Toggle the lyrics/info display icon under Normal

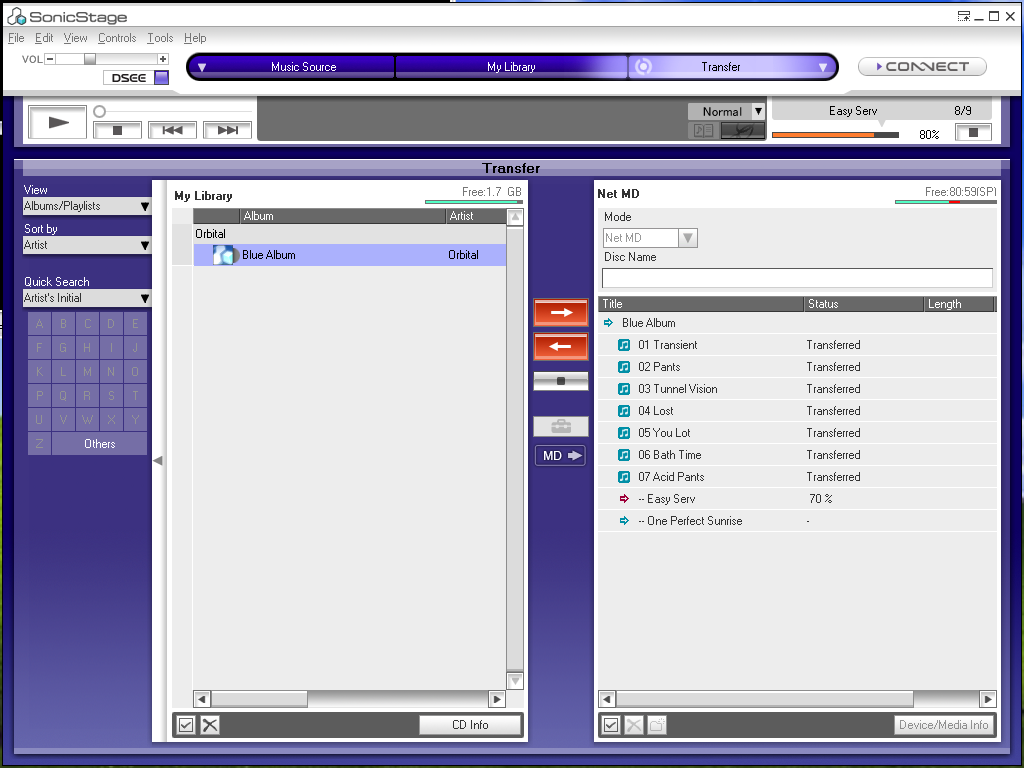pos(703,130)
